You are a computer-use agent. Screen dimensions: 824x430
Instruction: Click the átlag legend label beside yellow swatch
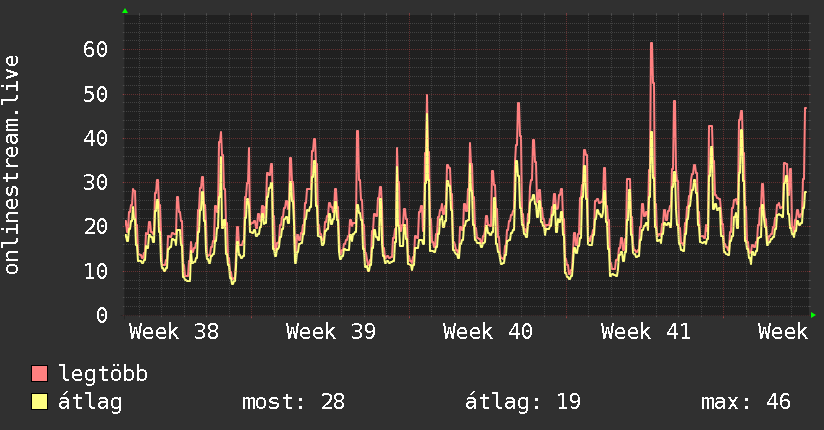pyautogui.click(x=90, y=402)
